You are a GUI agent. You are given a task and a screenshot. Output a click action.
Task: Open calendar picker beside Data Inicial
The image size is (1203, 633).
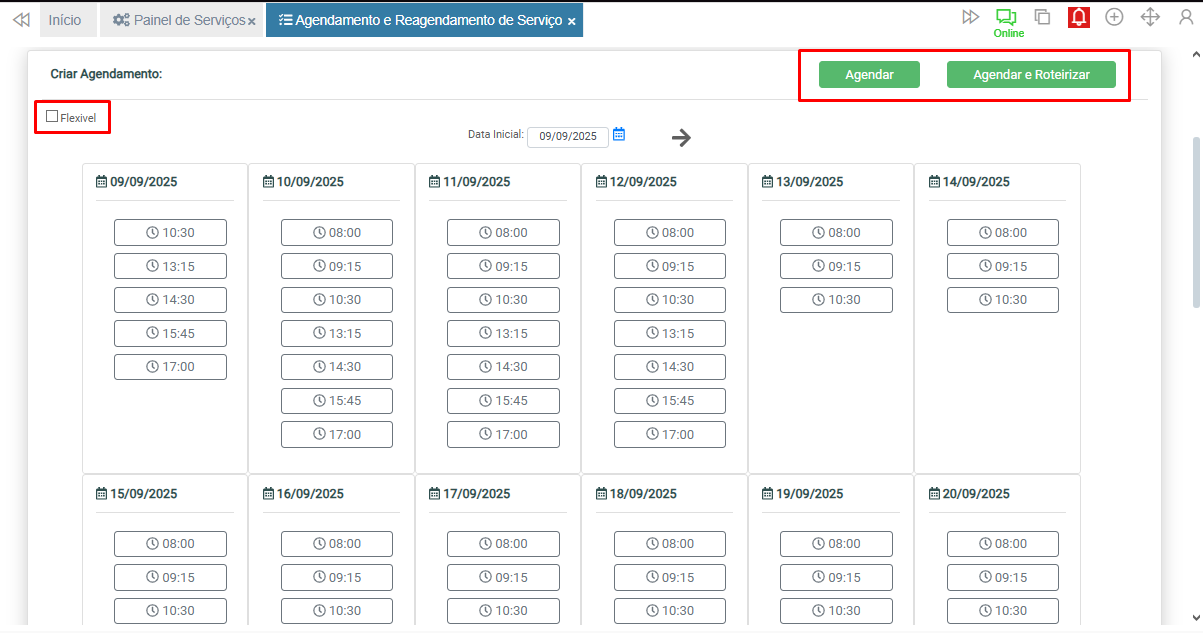pyautogui.click(x=619, y=134)
